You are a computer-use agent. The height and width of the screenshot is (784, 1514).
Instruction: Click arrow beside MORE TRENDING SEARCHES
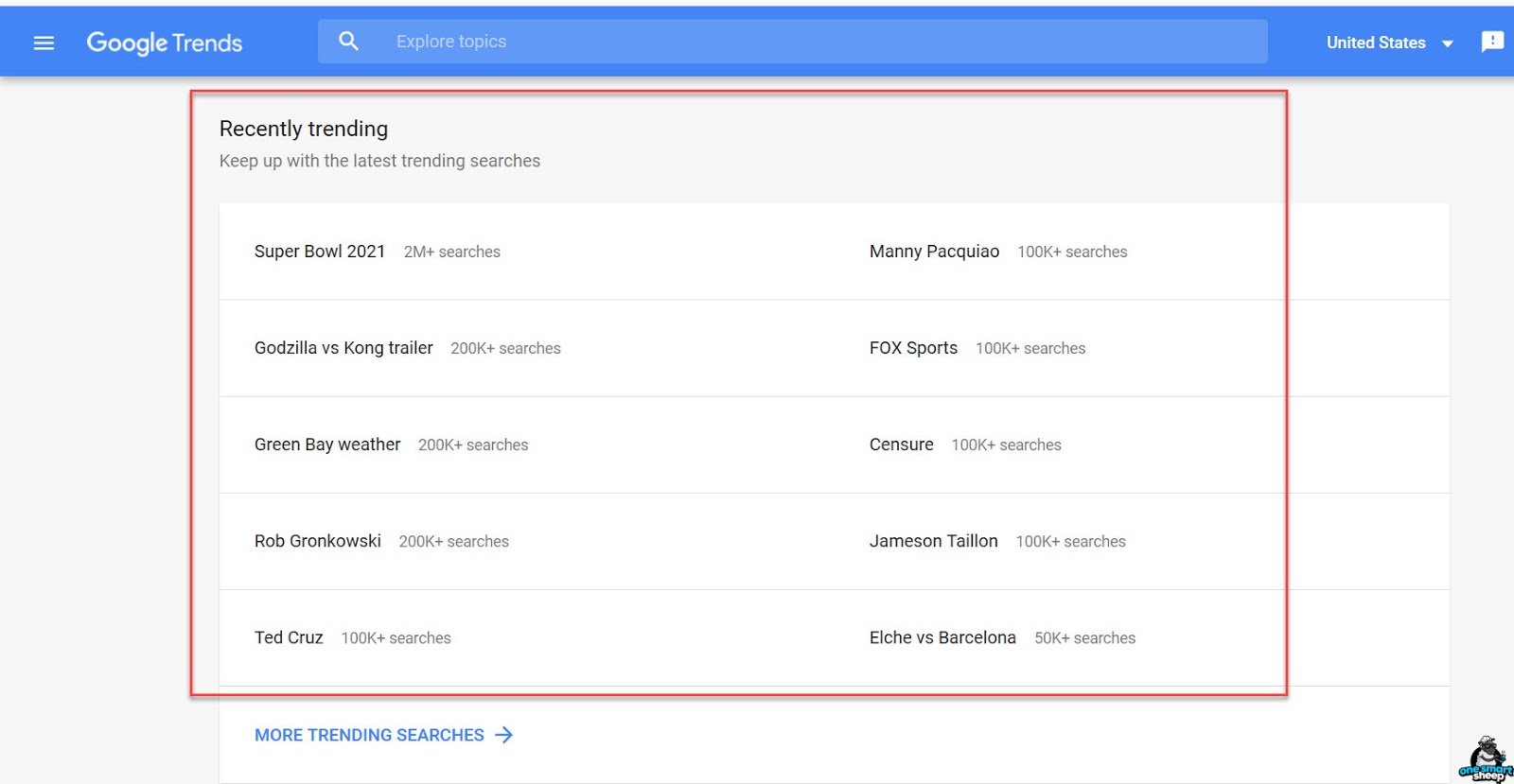click(504, 735)
